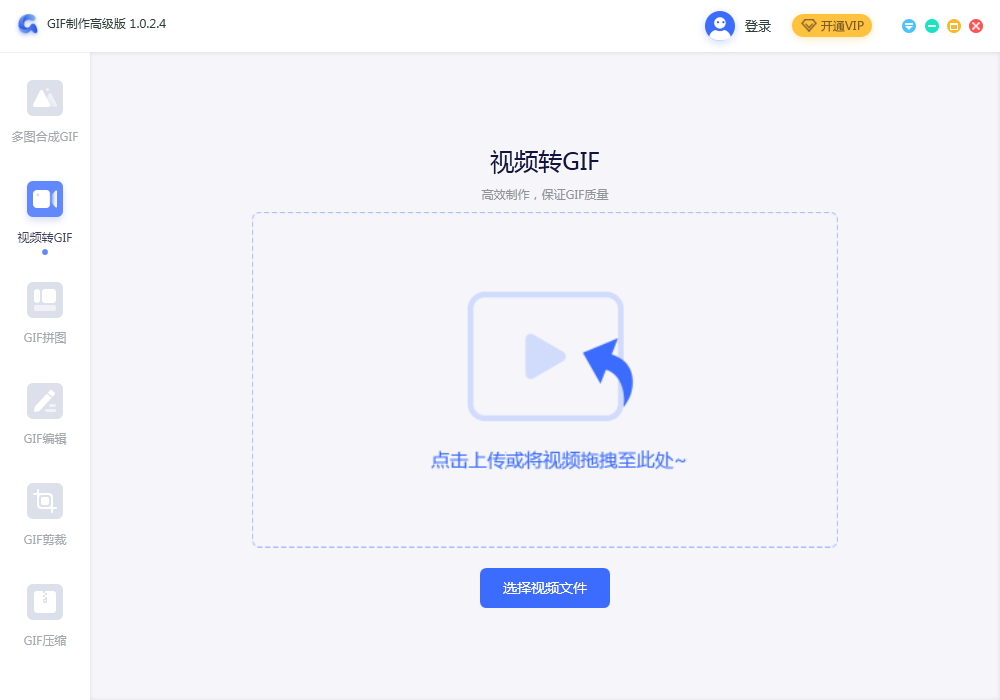
Task: Click the 开通VIP button
Action: coord(832,26)
